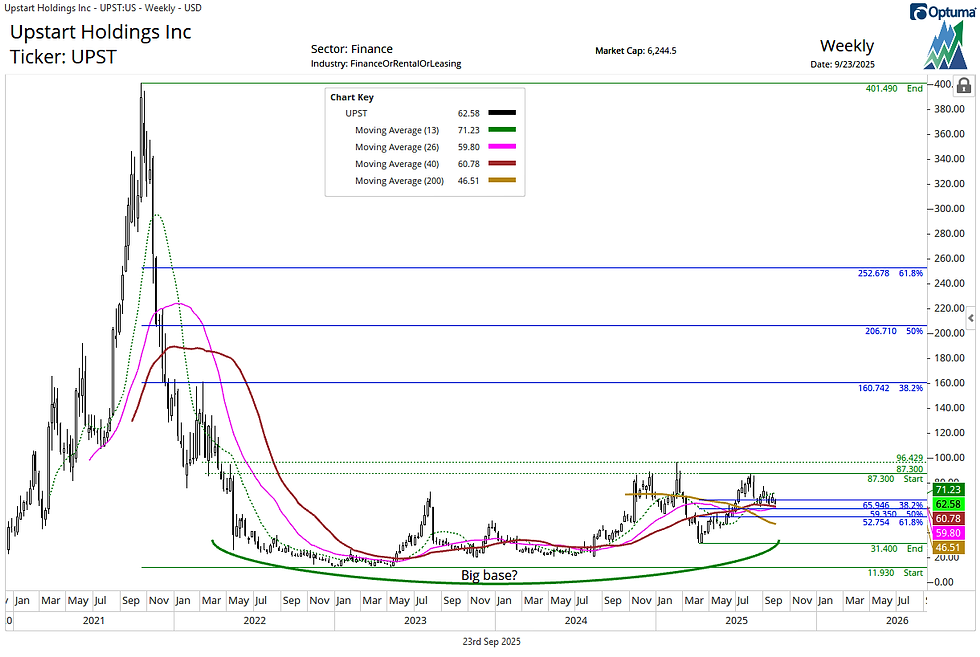Click green Moving Average (13) swatch
This screenshot has height=657, width=980.
point(502,130)
